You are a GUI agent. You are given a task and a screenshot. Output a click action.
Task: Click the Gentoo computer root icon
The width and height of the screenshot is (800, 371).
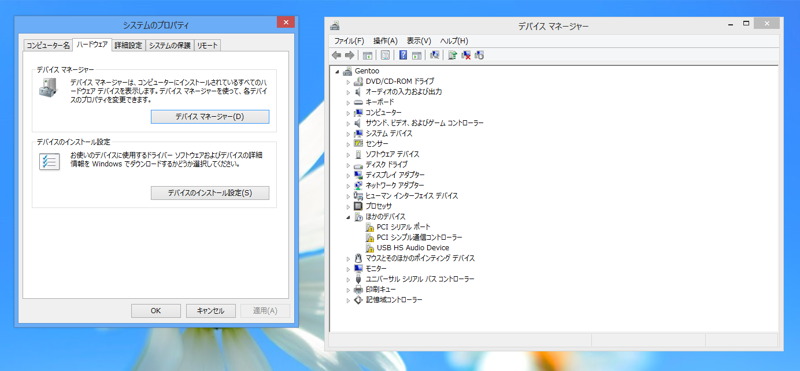coord(347,71)
